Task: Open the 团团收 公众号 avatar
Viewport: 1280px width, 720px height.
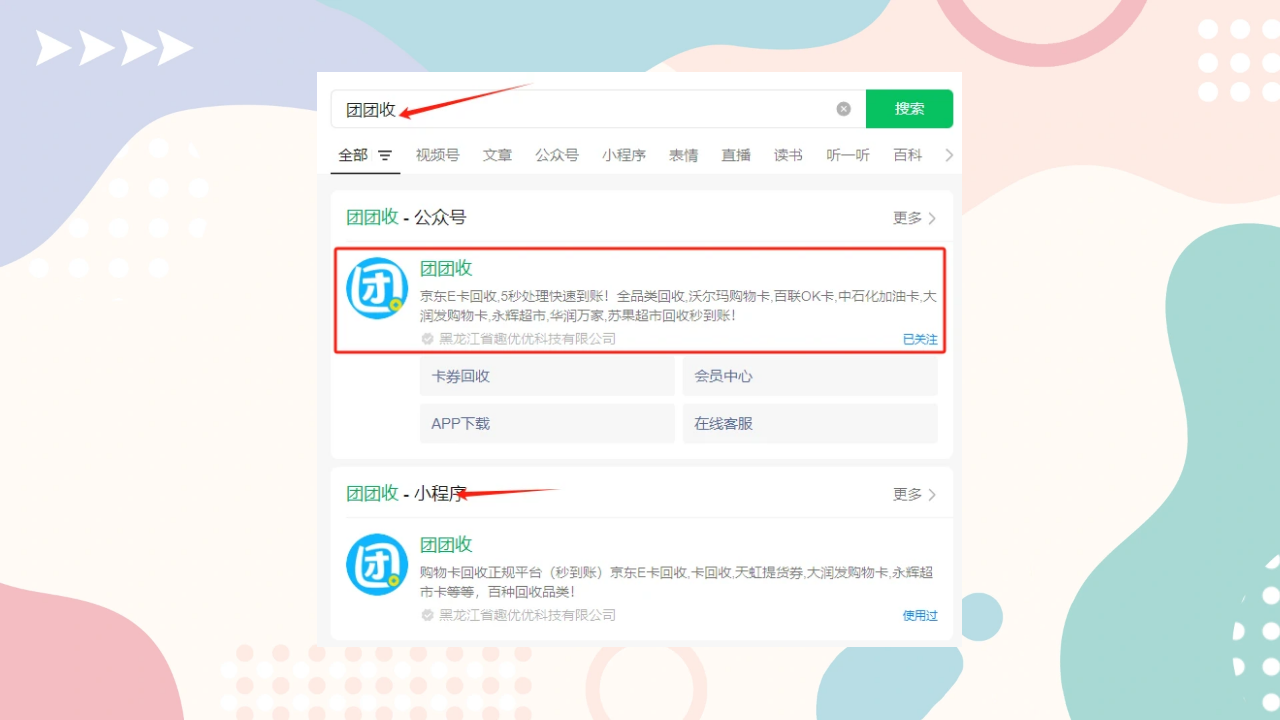Action: pos(377,289)
